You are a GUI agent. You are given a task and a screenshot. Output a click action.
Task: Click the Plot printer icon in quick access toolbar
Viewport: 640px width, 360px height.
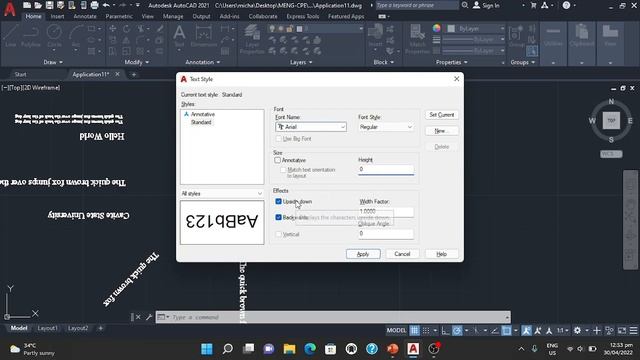tap(94, 5)
